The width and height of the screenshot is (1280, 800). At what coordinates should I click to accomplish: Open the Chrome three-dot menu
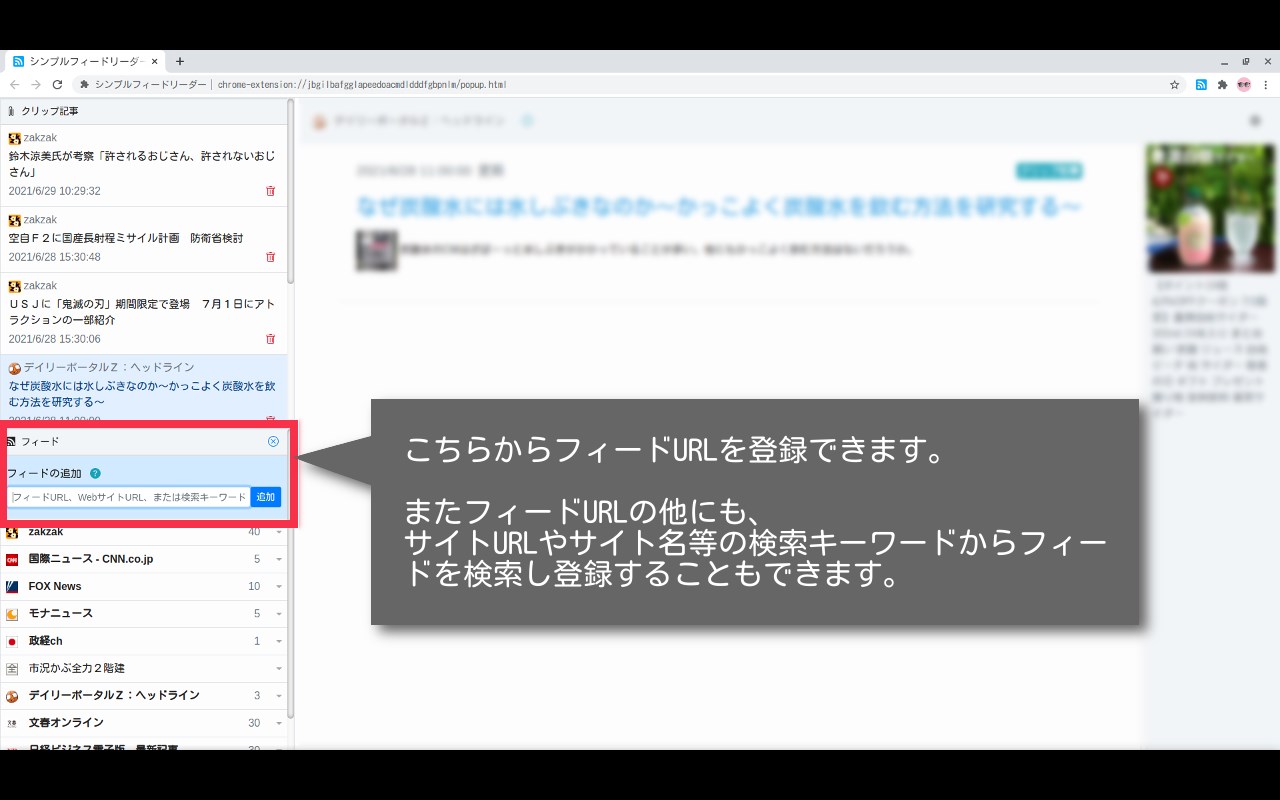[1266, 85]
